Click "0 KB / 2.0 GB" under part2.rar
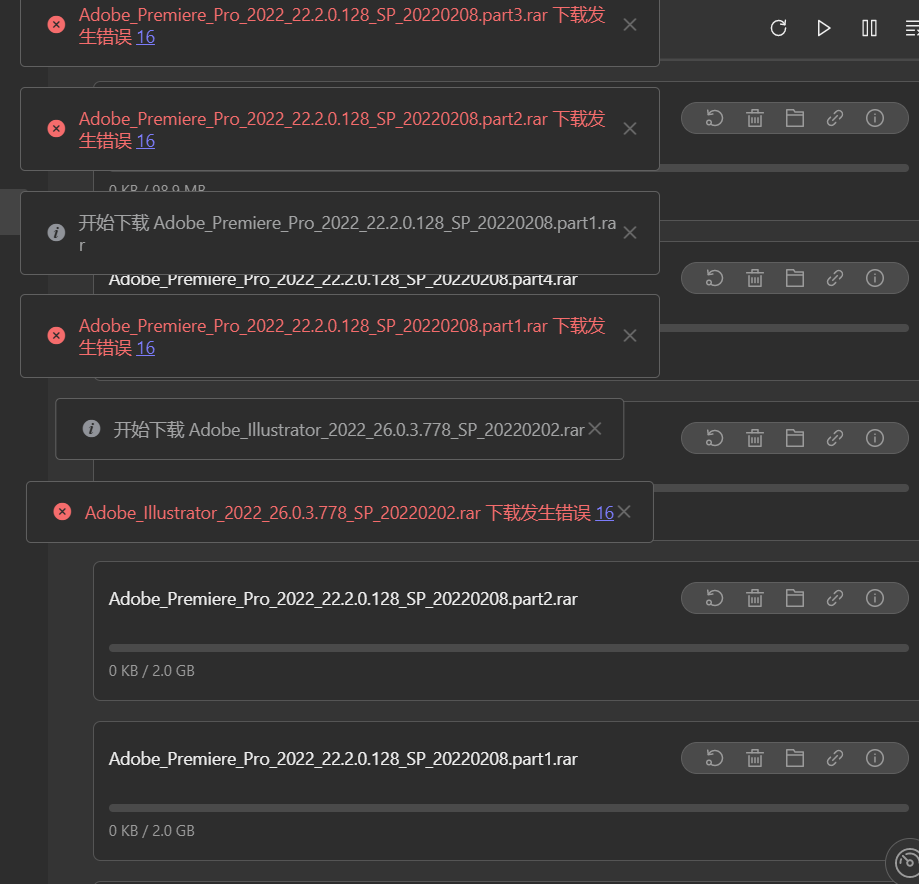 [151, 671]
